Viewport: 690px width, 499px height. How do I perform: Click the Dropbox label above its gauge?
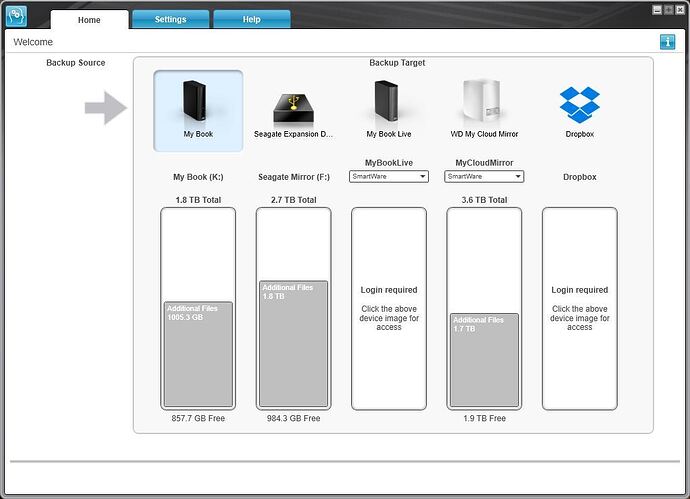click(x=580, y=177)
